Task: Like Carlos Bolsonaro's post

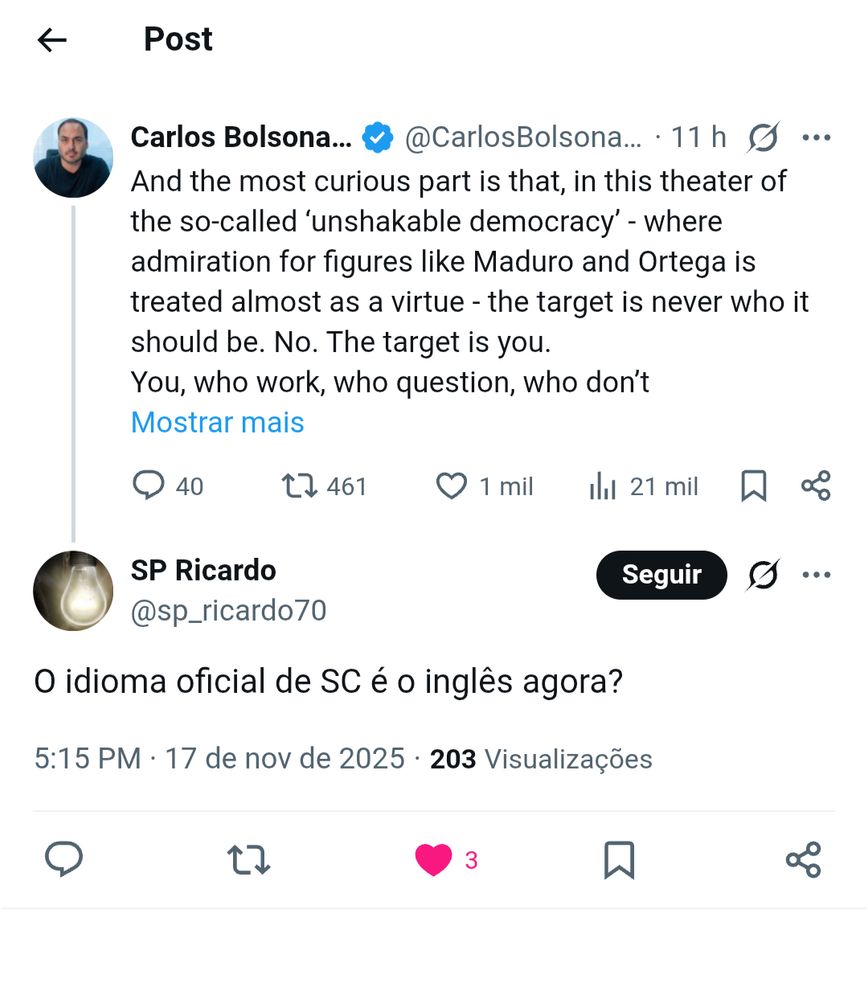Action: (x=451, y=486)
